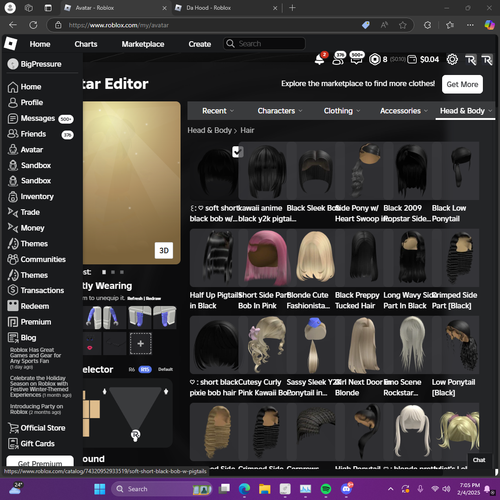
Task: Switch avatar type to R6
Action: pyautogui.click(x=132, y=369)
